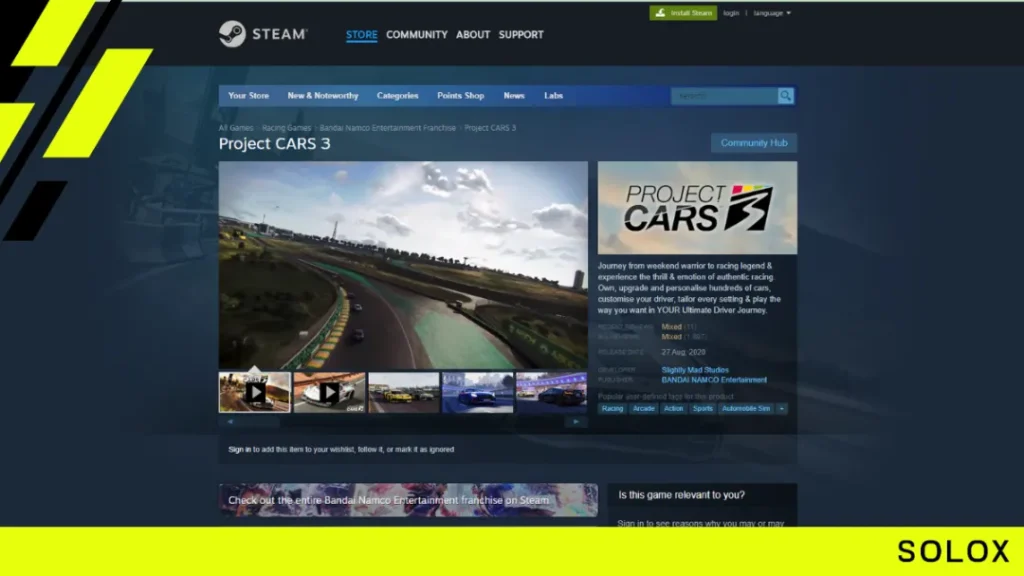Click the Action tag
Screen dimensions: 1024x576
673,408
